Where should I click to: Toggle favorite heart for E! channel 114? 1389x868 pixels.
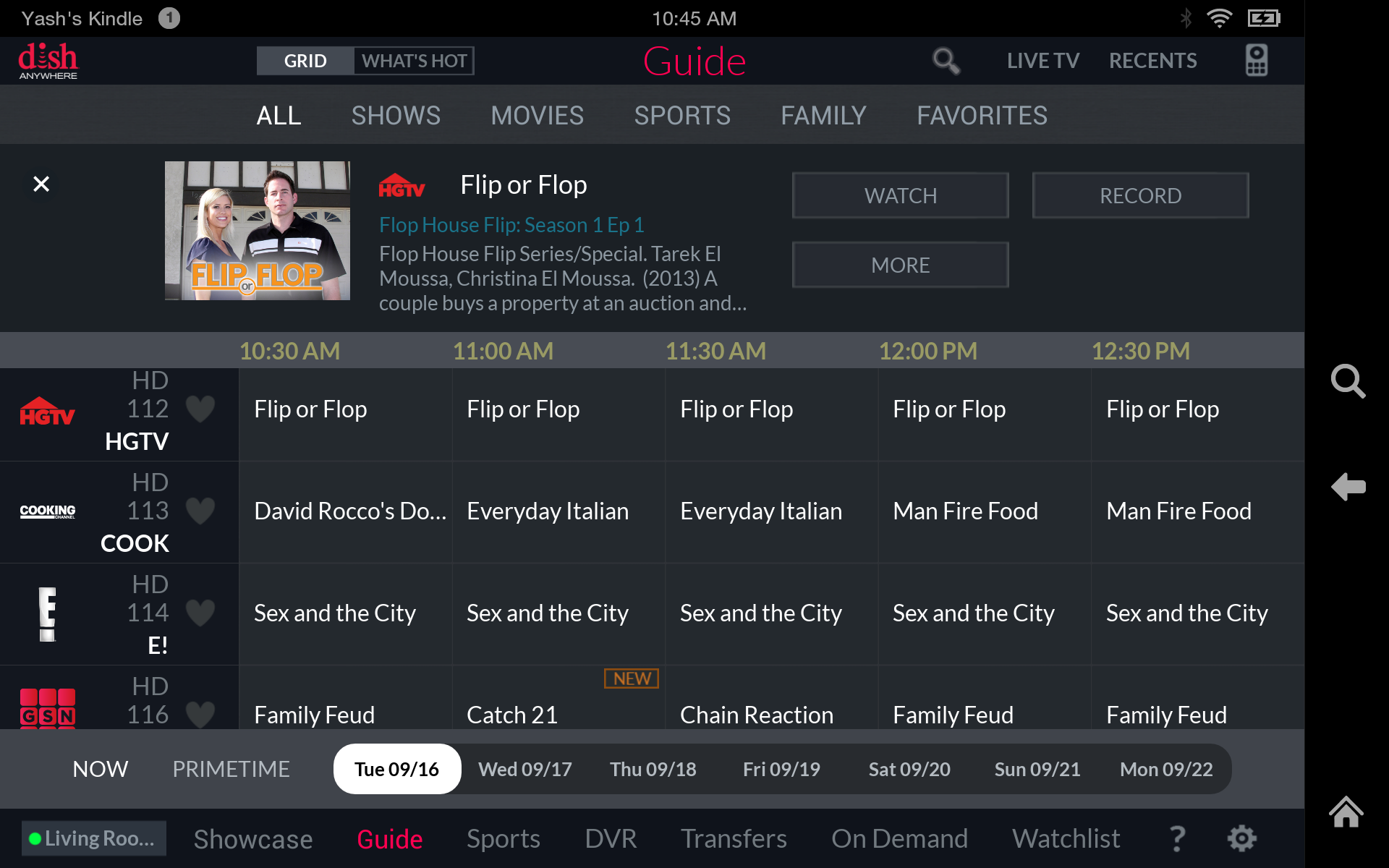click(x=200, y=613)
